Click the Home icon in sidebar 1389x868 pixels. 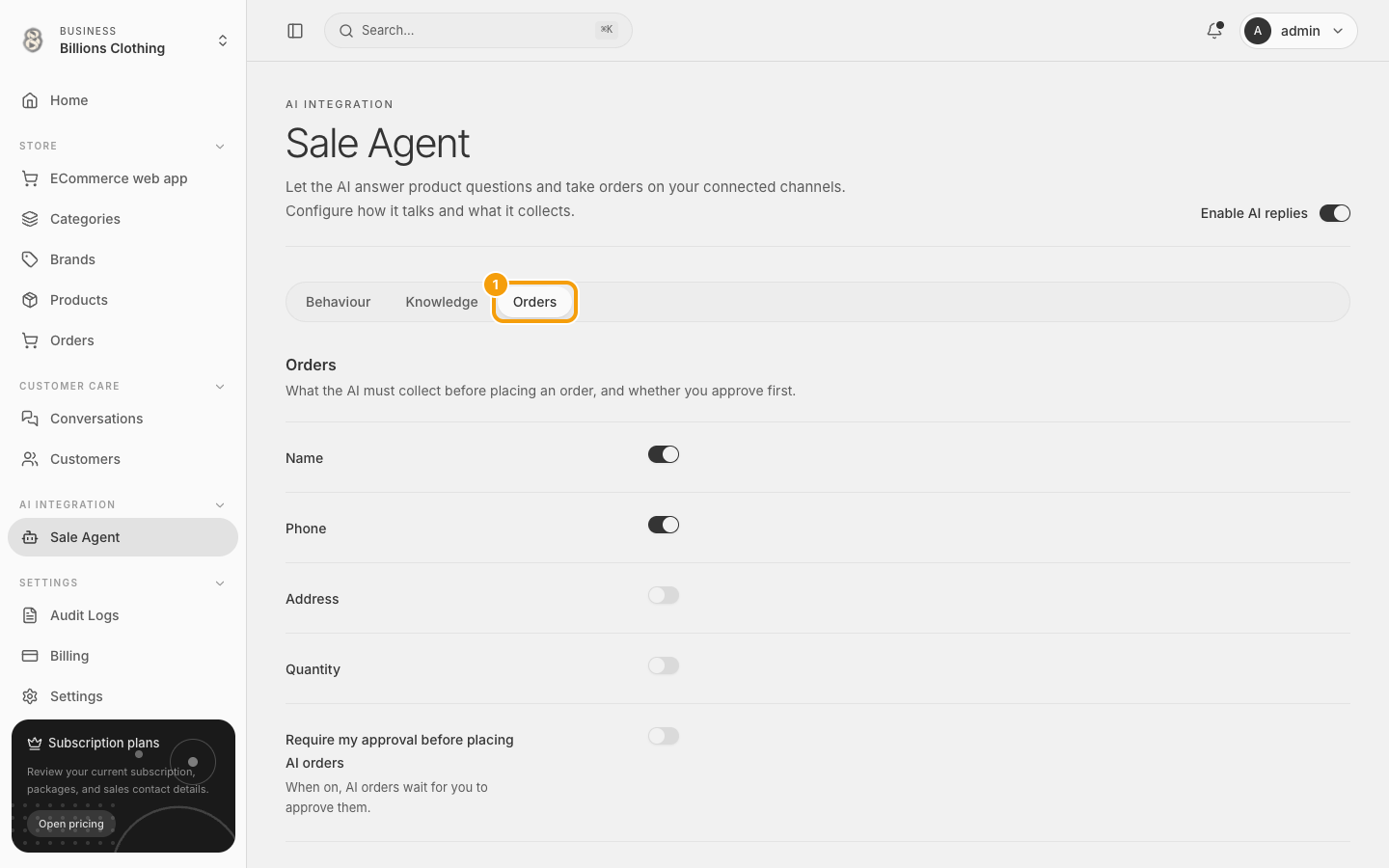(30, 100)
